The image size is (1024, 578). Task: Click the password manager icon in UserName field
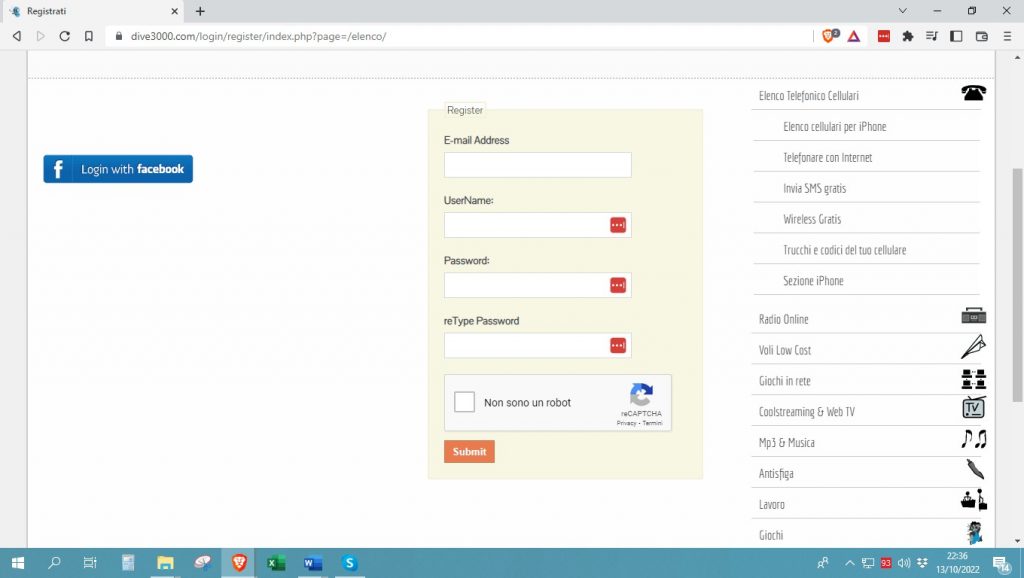(x=618, y=225)
